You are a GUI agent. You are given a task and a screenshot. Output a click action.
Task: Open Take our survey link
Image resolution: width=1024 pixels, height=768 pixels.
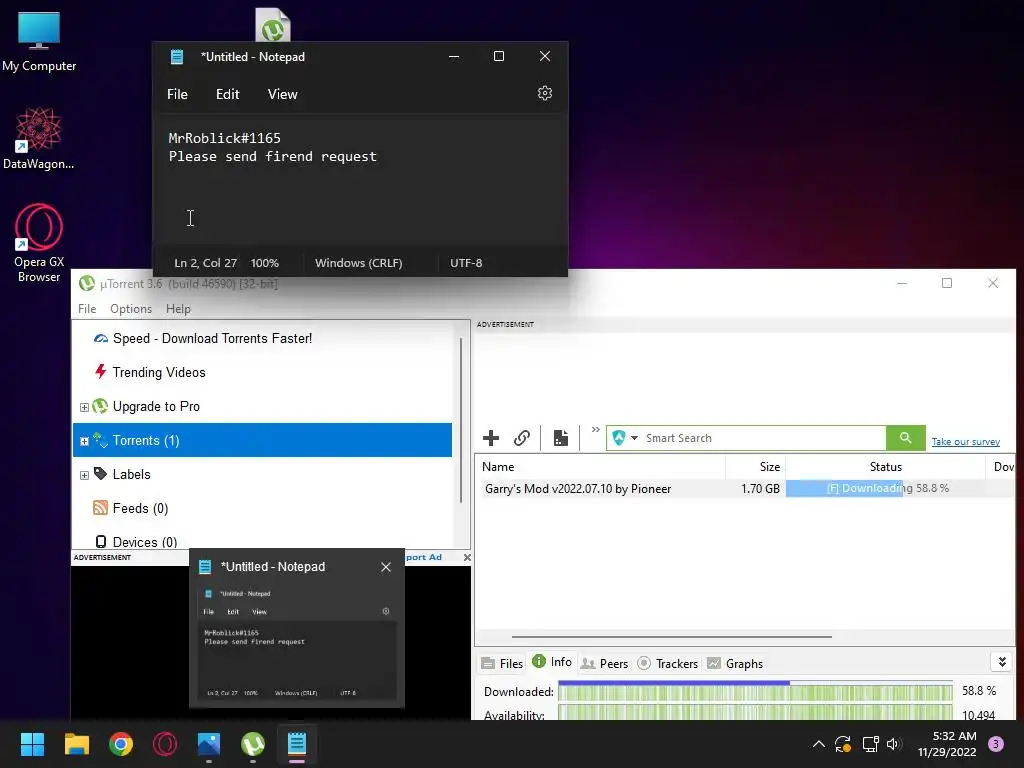click(x=965, y=441)
